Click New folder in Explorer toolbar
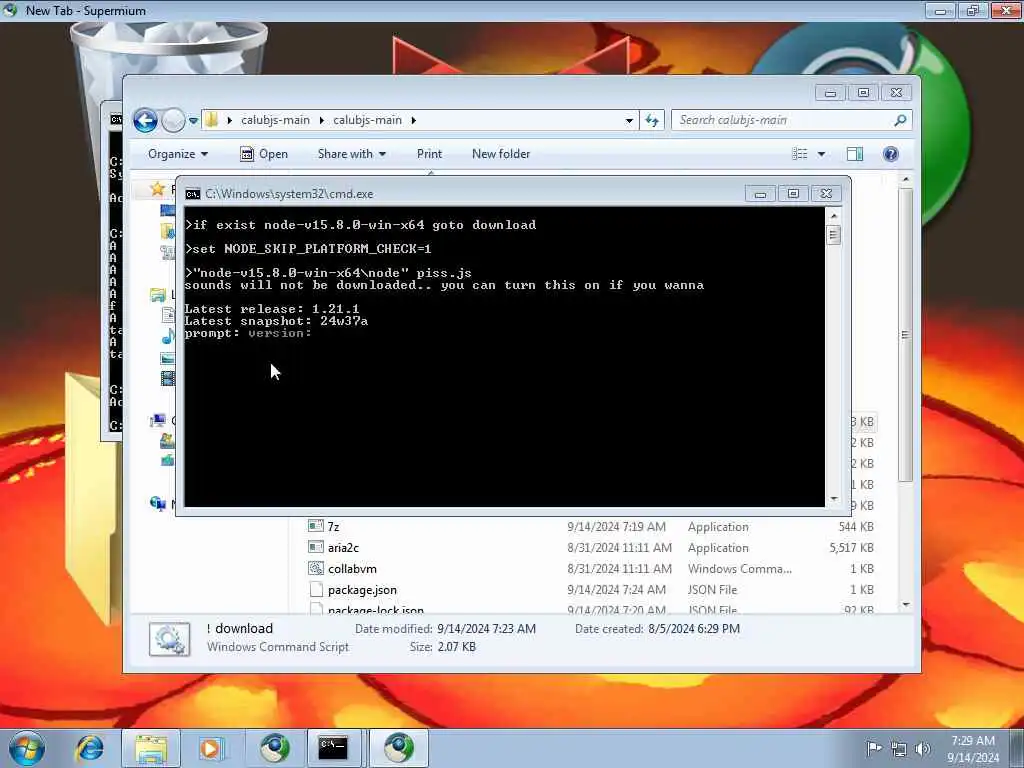The height and width of the screenshot is (768, 1024). tap(501, 154)
